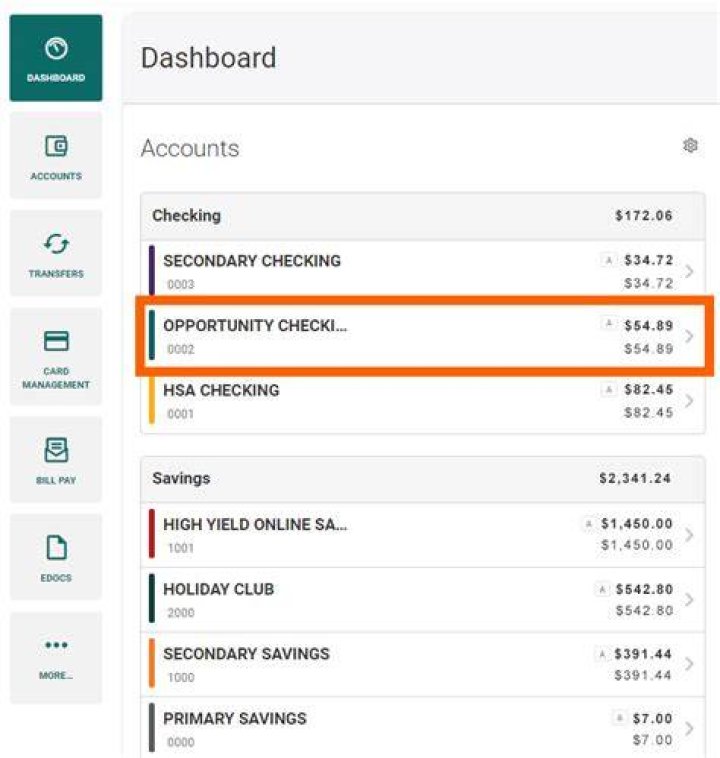Click the Primary Savings balance indicator icon
Image resolution: width=720 pixels, height=758 pixels.
619,718
